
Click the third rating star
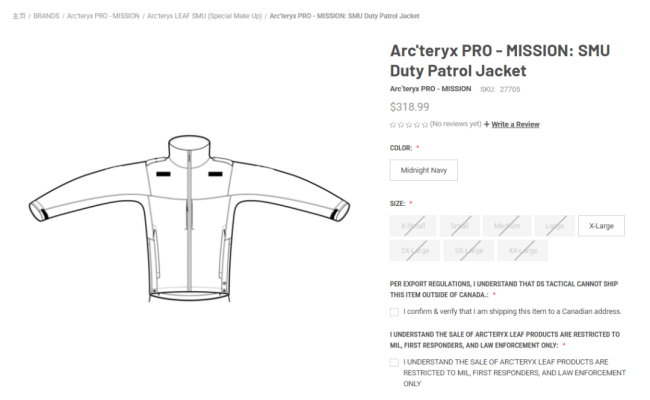(x=409, y=125)
